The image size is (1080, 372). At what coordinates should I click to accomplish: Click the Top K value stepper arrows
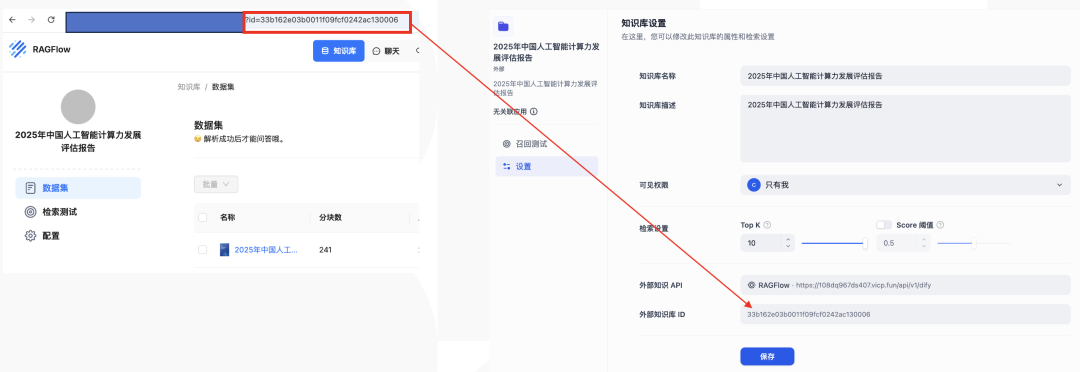coord(788,243)
